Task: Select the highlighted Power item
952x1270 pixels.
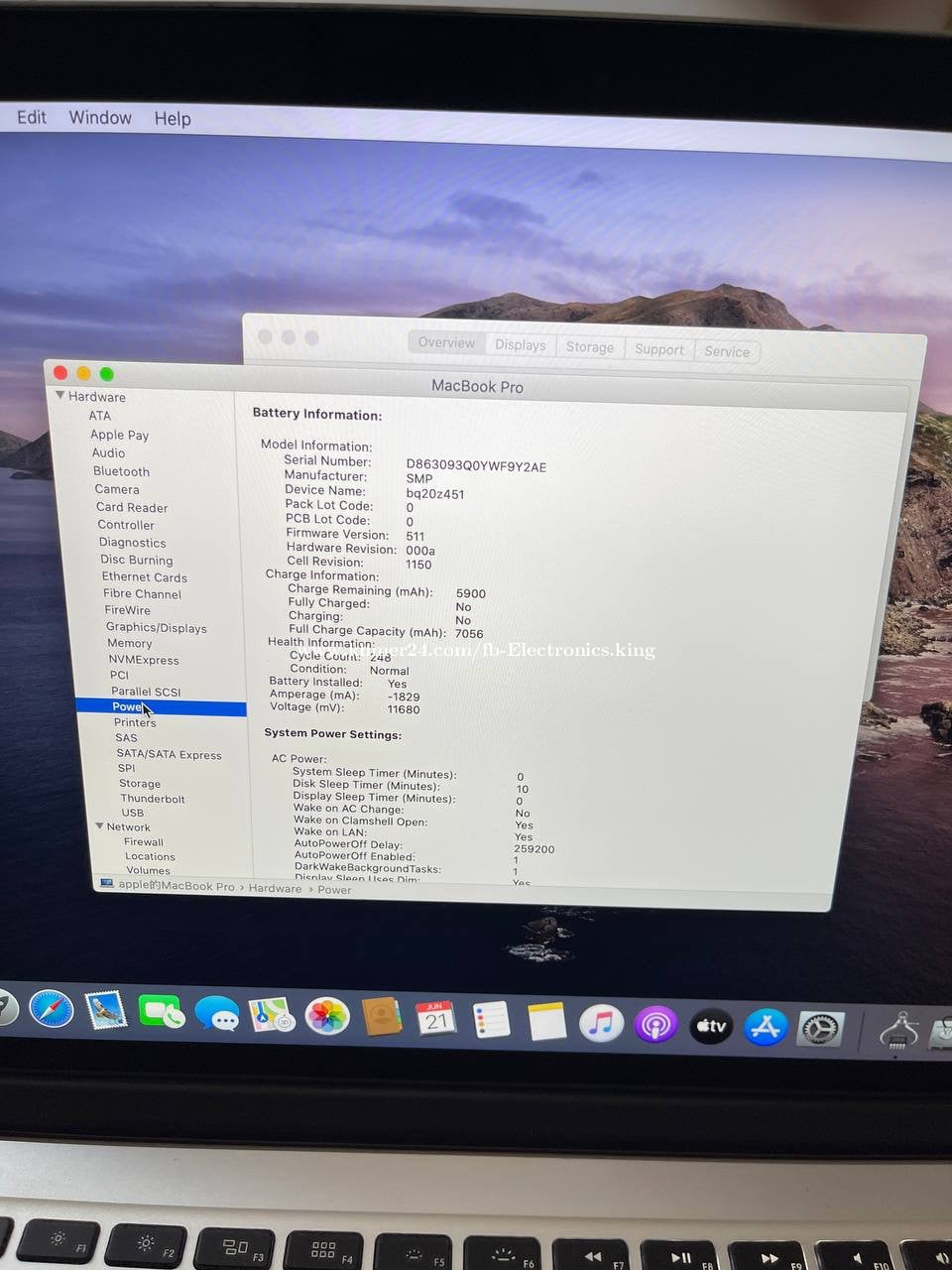Action: [x=162, y=707]
